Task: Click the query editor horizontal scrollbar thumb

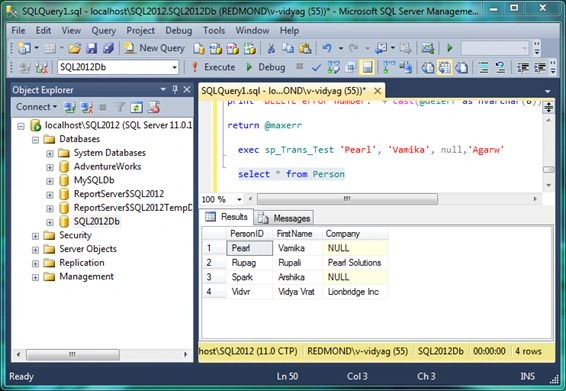Action: [x=347, y=199]
